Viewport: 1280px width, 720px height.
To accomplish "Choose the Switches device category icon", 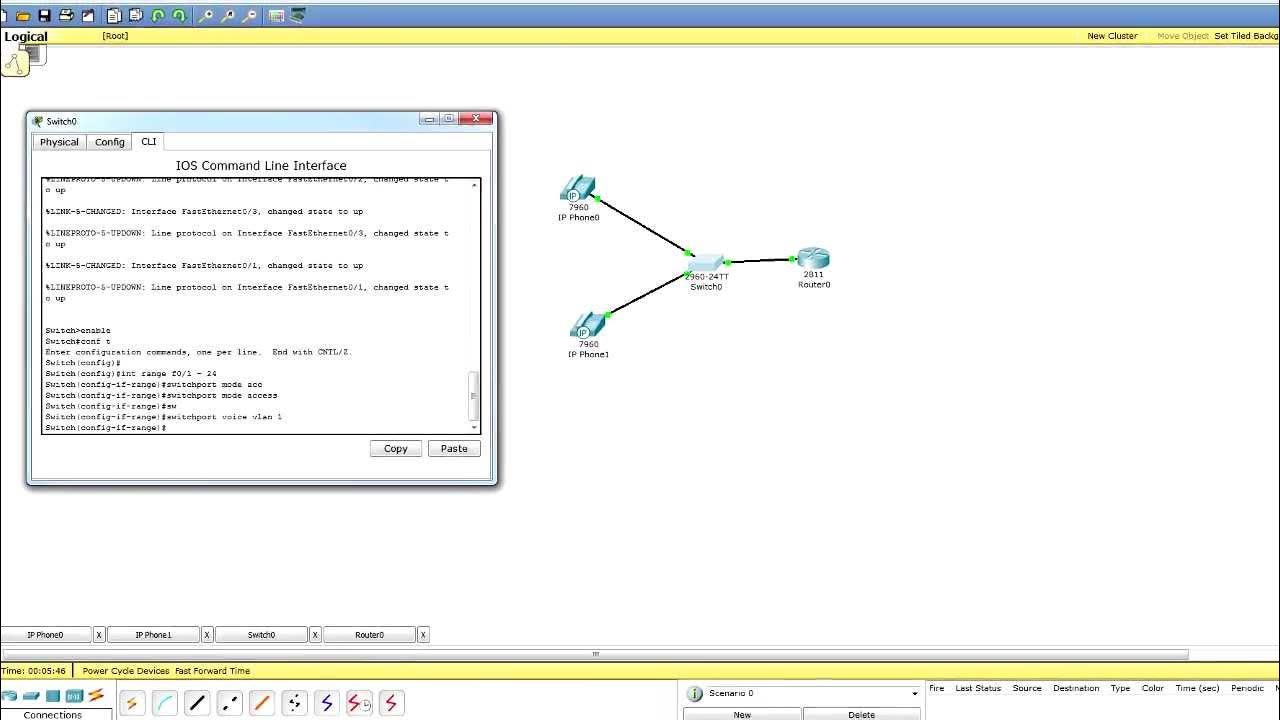I will point(31,696).
